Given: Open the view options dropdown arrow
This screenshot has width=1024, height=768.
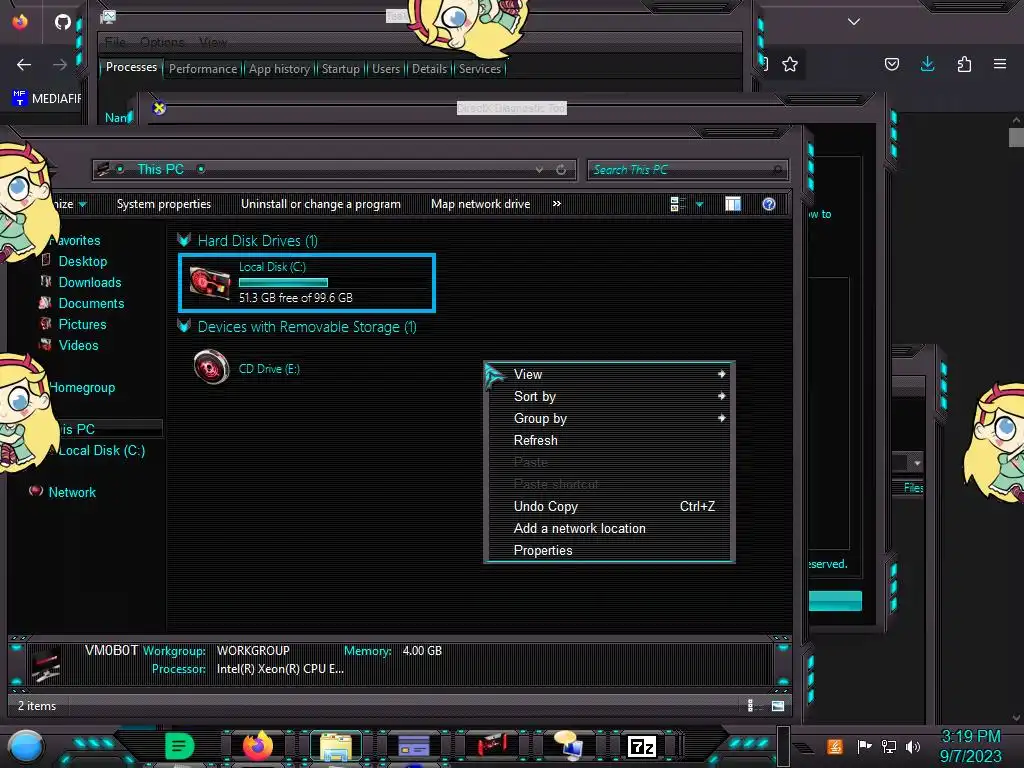Looking at the screenshot, I should (699, 204).
